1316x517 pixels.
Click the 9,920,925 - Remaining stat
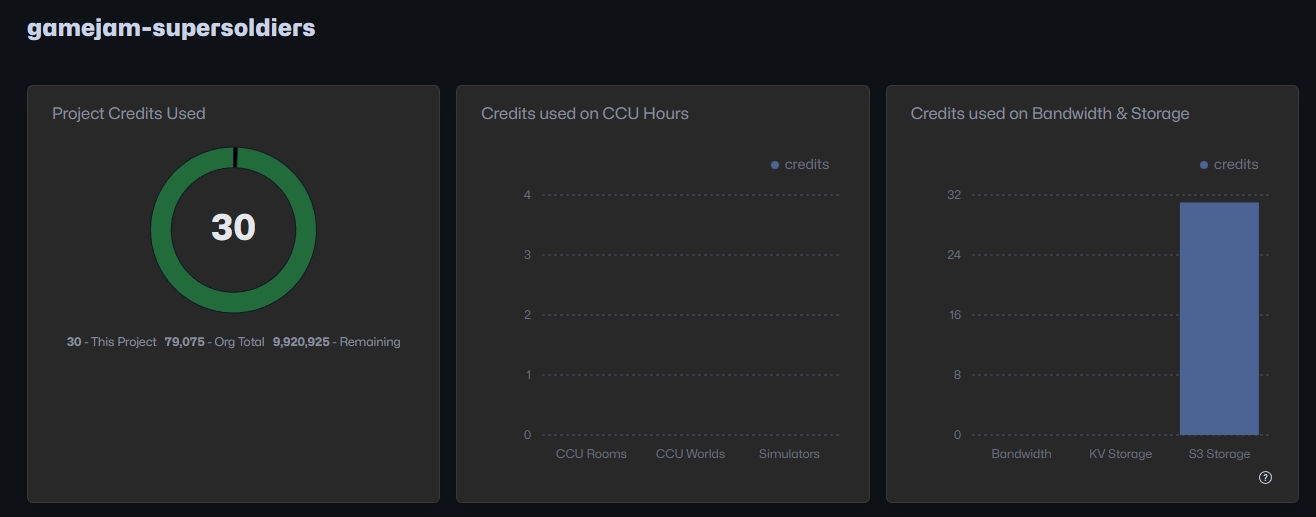point(336,342)
